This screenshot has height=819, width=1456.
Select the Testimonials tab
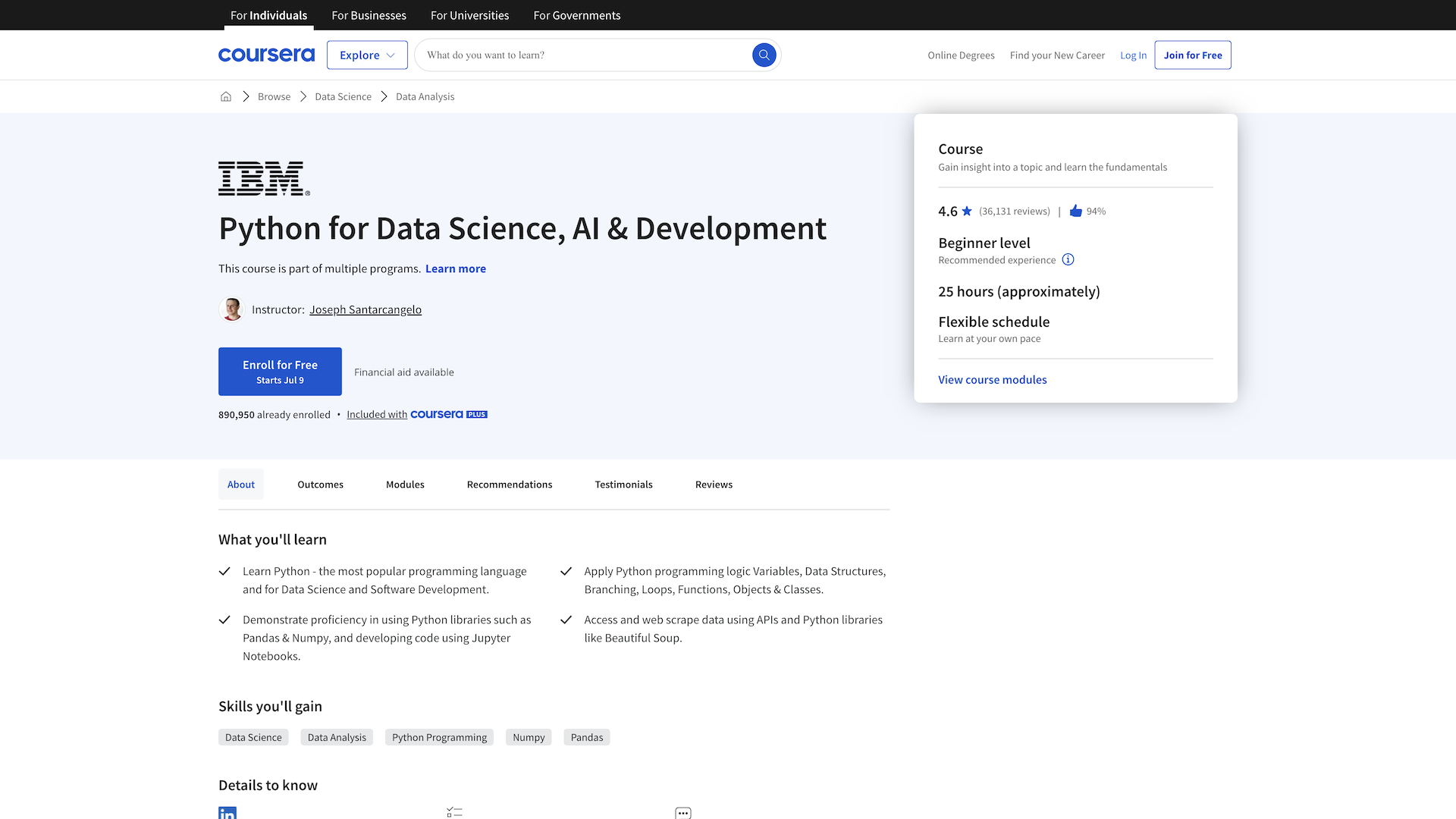(623, 484)
